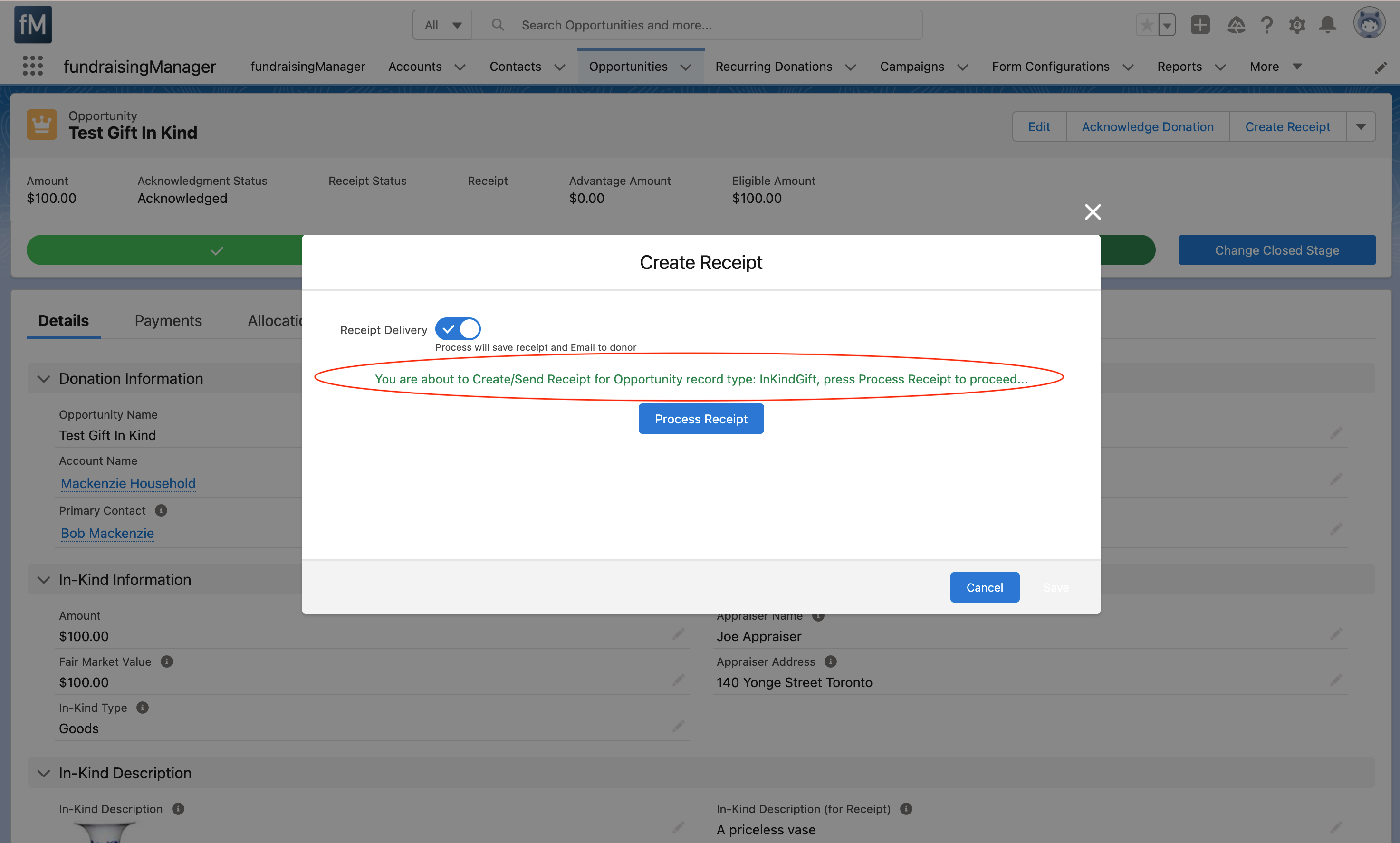Open the Trailhead guidance icon
Image resolution: width=1400 pixels, height=843 pixels.
pos(1236,25)
